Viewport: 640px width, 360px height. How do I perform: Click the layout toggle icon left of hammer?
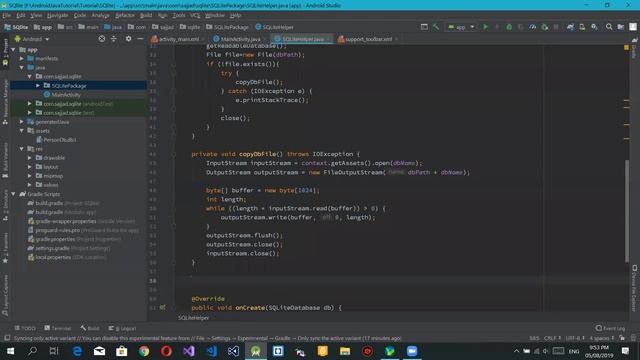(424, 27)
